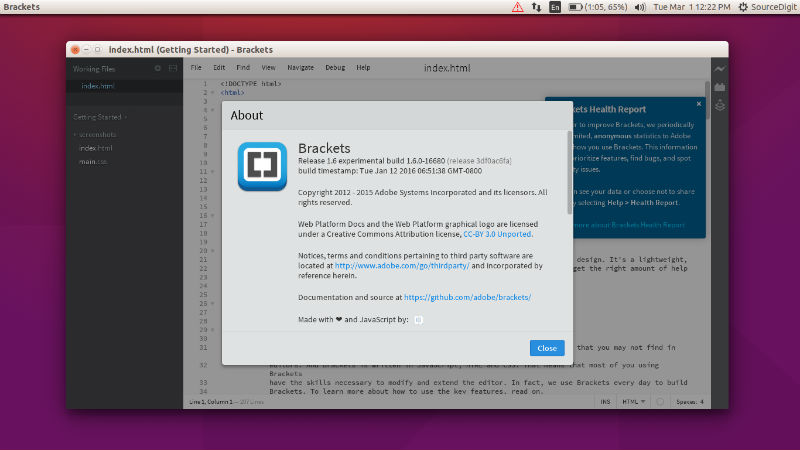The height and width of the screenshot is (450, 800).
Task: Open the github.com/adobe/brackets link
Action: coord(467,297)
